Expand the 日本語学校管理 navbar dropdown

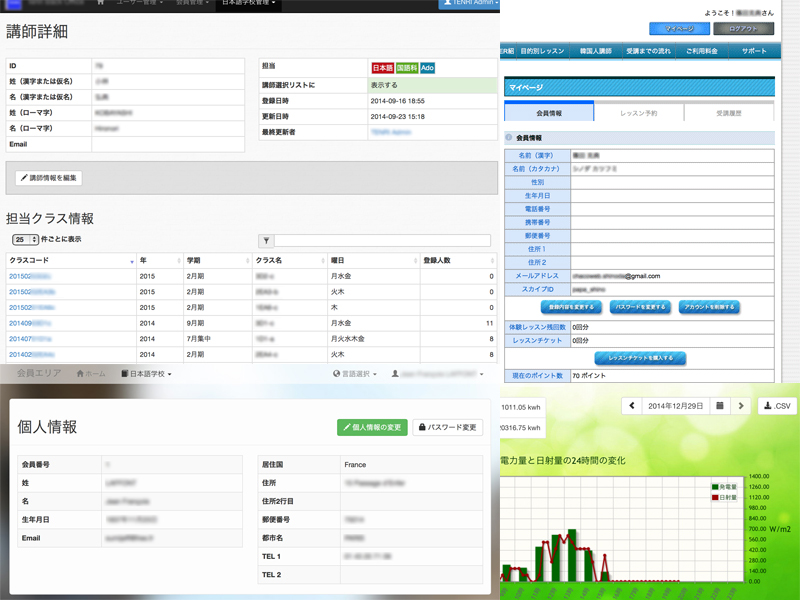pyautogui.click(x=248, y=4)
